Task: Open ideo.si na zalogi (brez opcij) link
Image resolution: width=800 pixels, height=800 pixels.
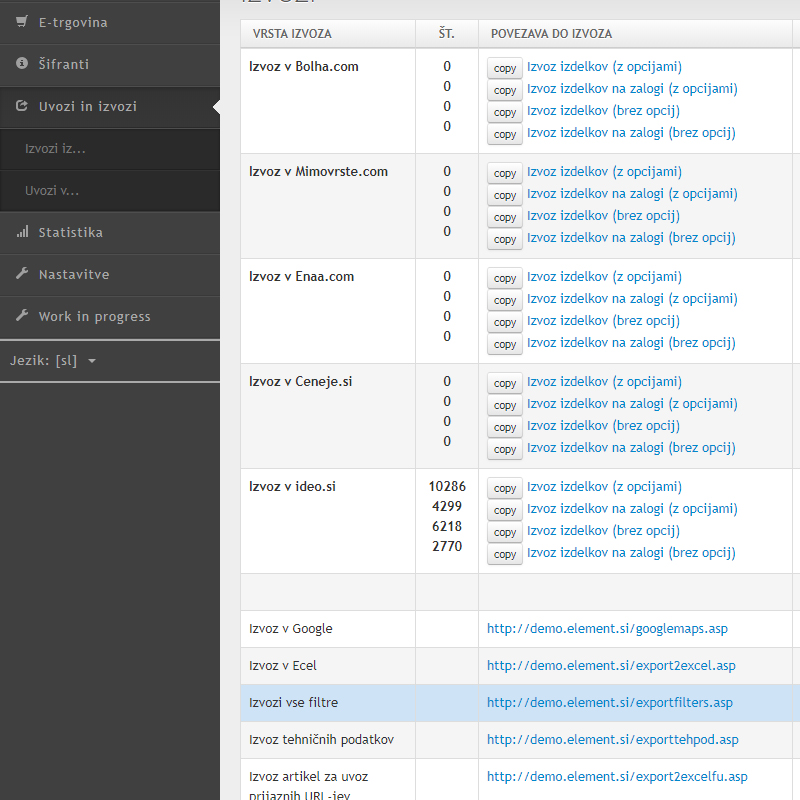Action: coord(631,553)
